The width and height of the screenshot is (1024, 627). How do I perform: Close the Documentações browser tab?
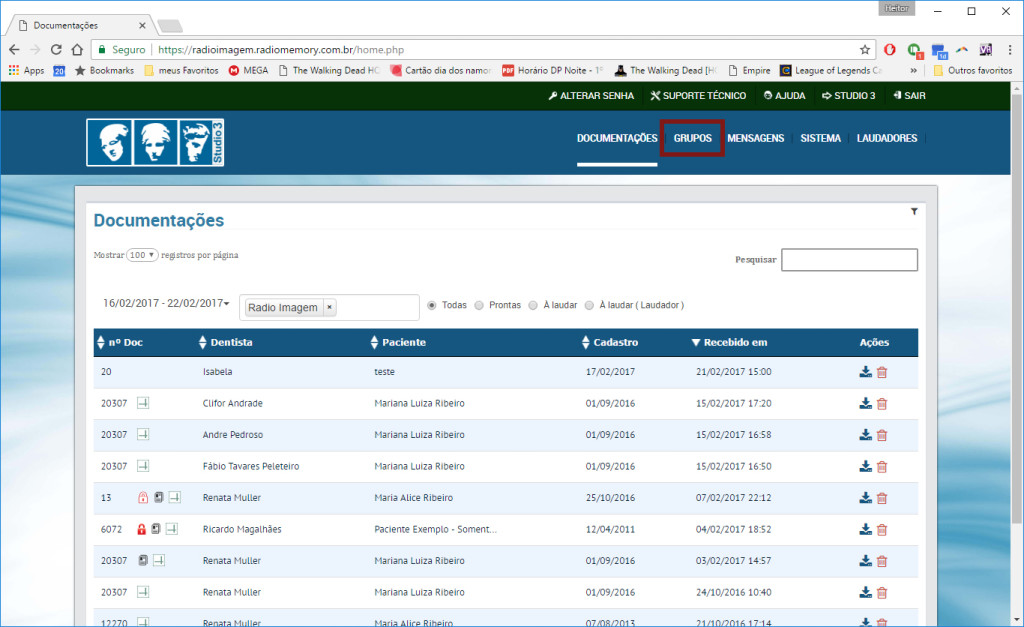pyautogui.click(x=142, y=25)
